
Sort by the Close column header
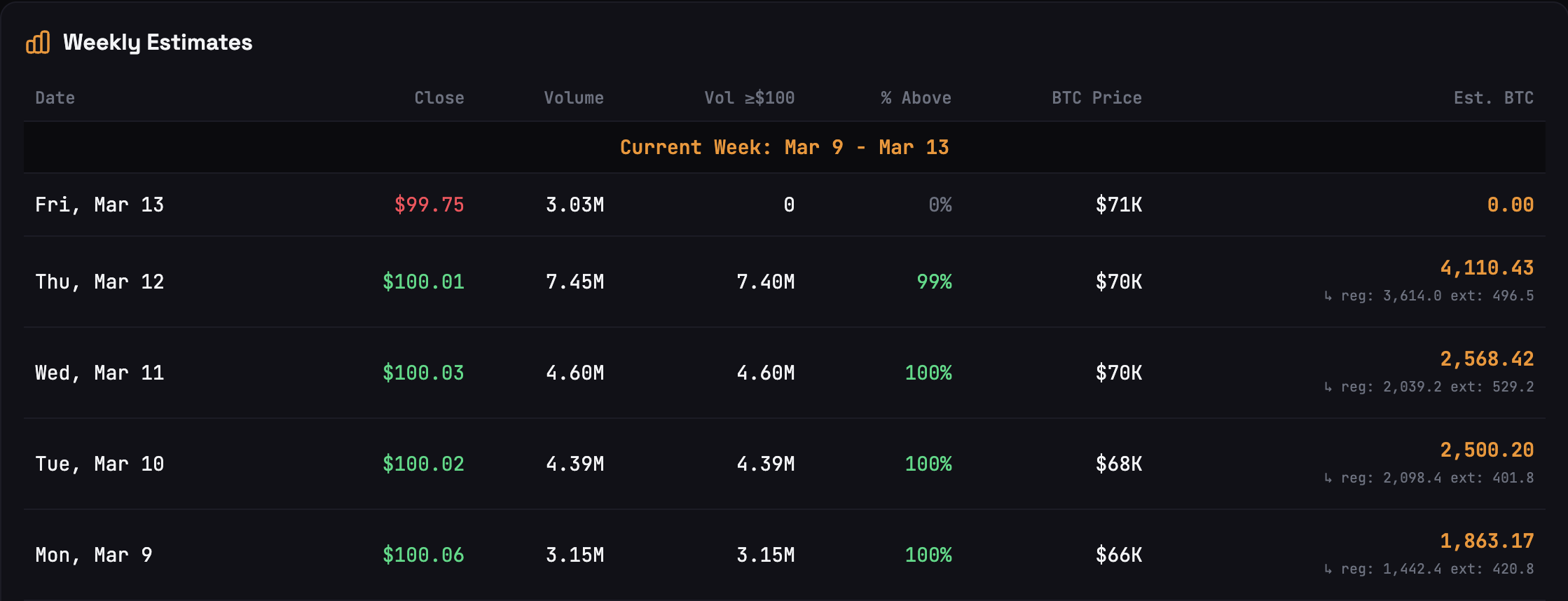pos(439,98)
